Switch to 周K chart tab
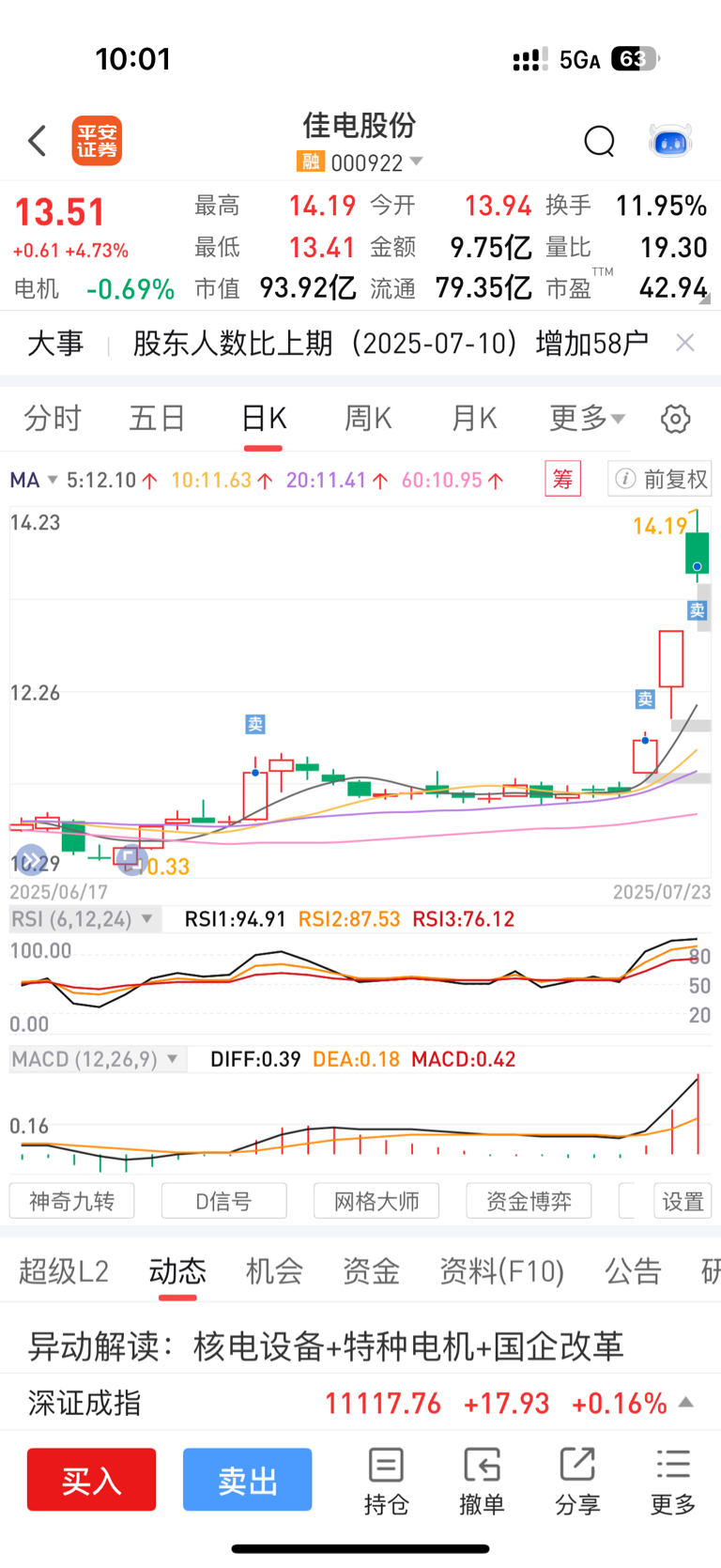This screenshot has height=1568, width=721. [368, 418]
